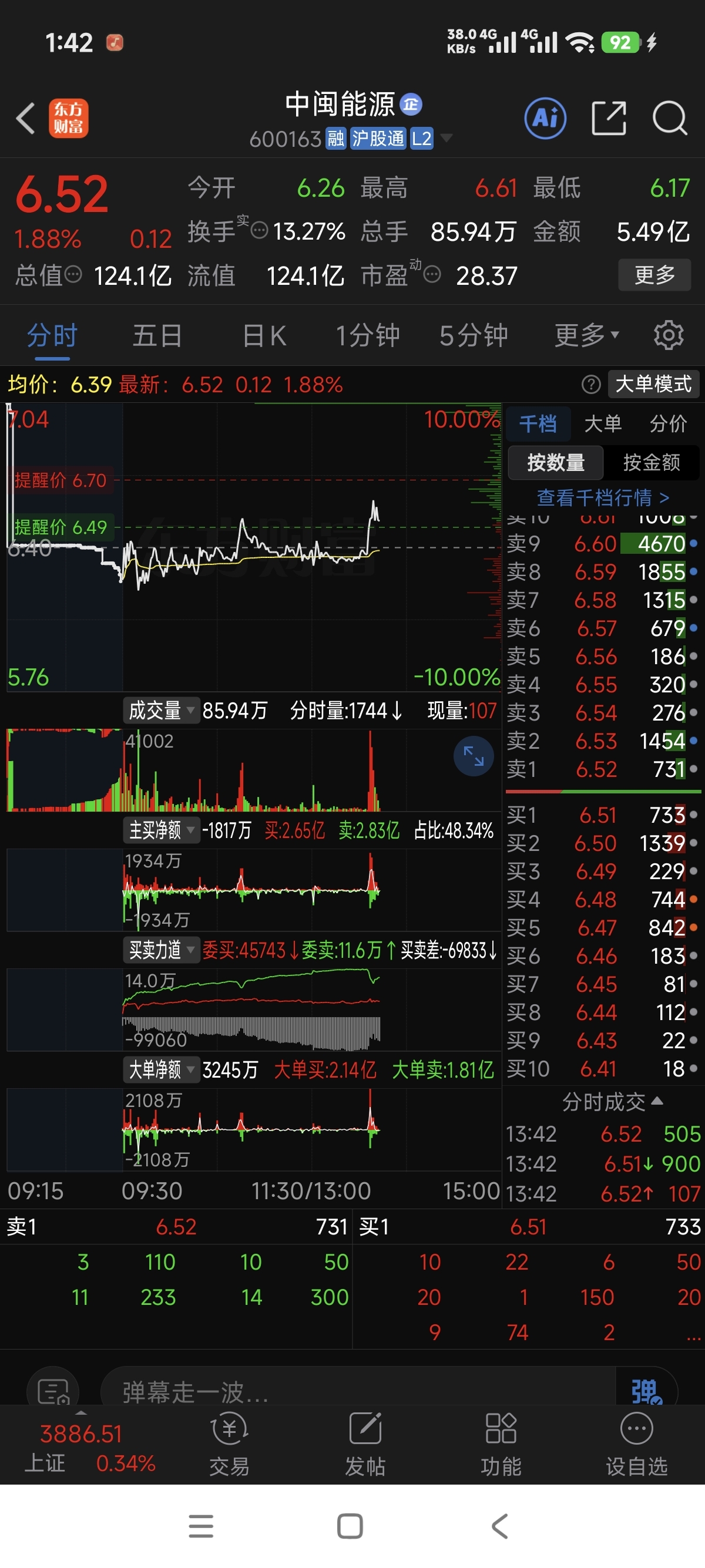
Task: Tap the 弹 danmaku toggle icon
Action: [646, 1391]
